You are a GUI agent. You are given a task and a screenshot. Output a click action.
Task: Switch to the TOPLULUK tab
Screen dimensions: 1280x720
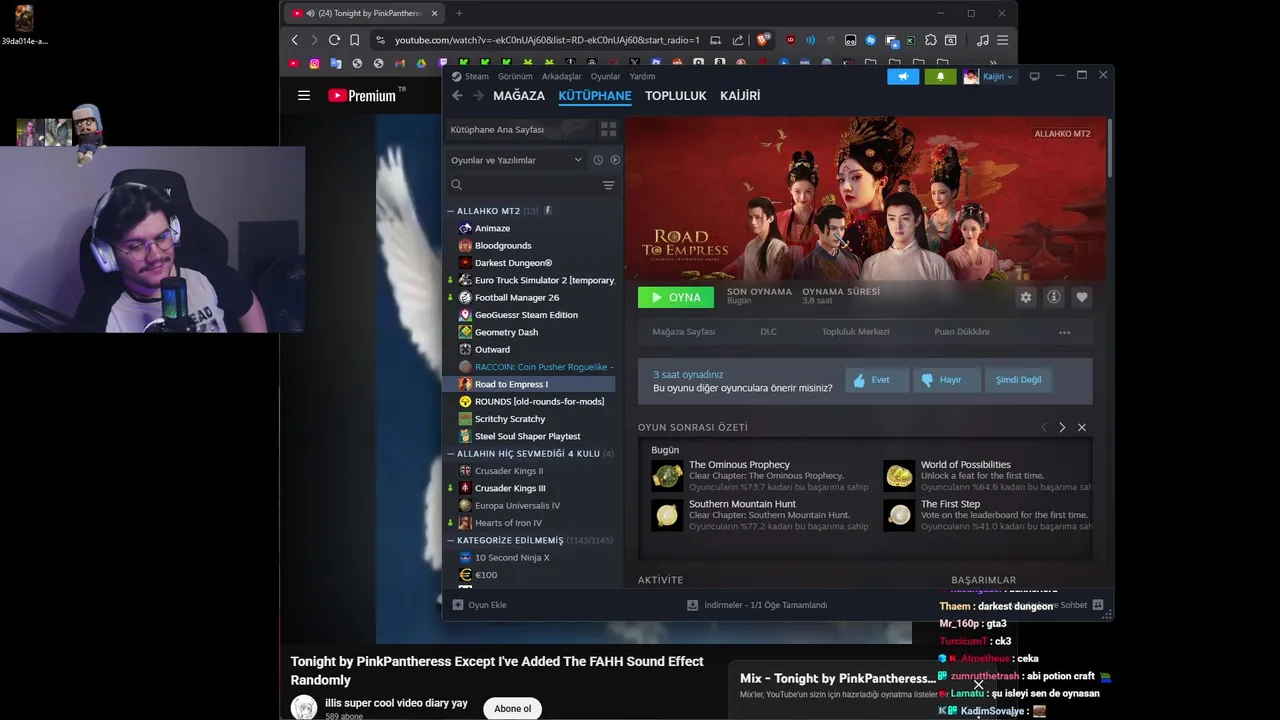(676, 96)
